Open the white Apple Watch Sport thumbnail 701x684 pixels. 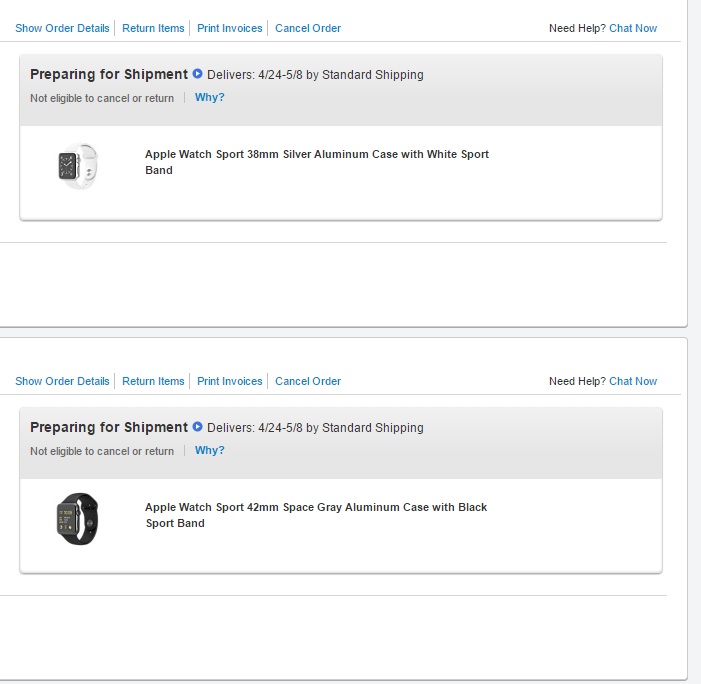point(78,166)
